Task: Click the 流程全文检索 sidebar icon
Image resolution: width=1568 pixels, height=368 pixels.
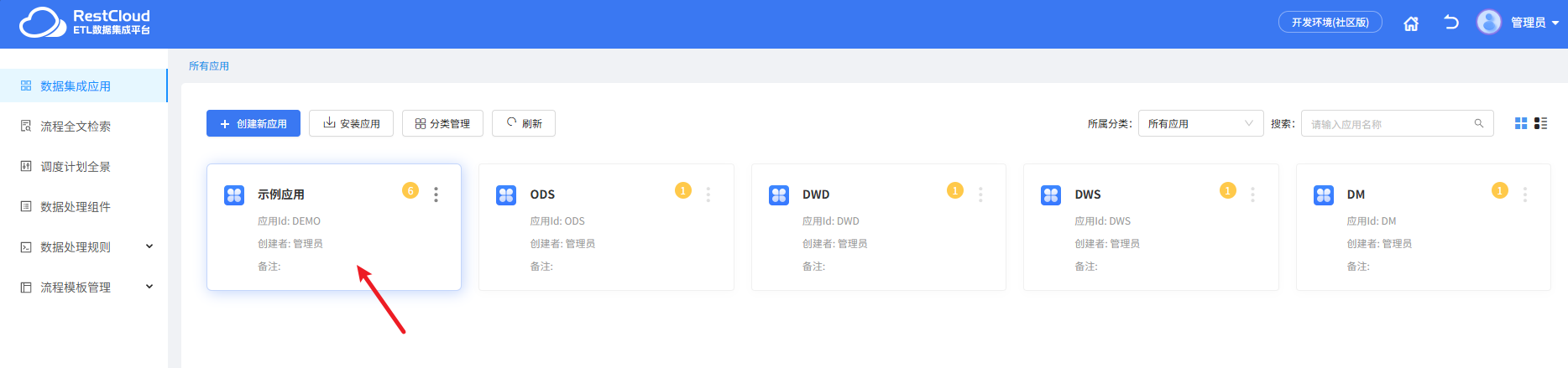Action: point(26,126)
